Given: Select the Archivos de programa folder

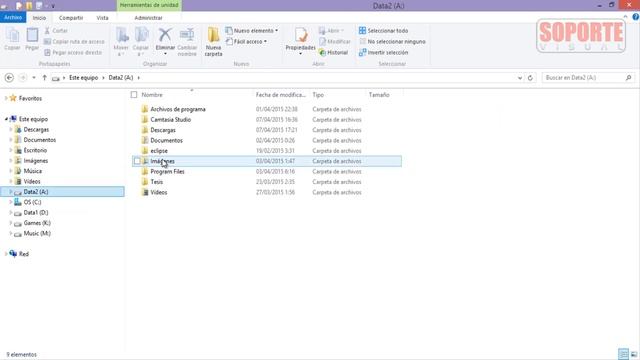Looking at the screenshot, I should pyautogui.click(x=178, y=109).
